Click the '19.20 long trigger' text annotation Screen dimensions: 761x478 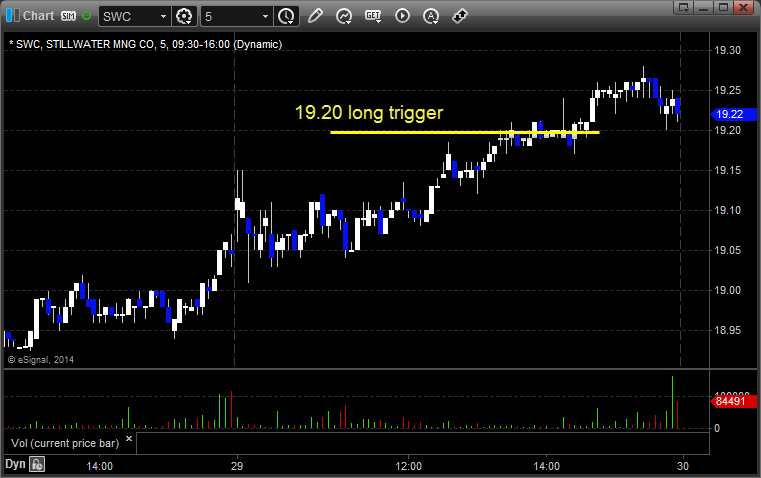pyautogui.click(x=369, y=113)
